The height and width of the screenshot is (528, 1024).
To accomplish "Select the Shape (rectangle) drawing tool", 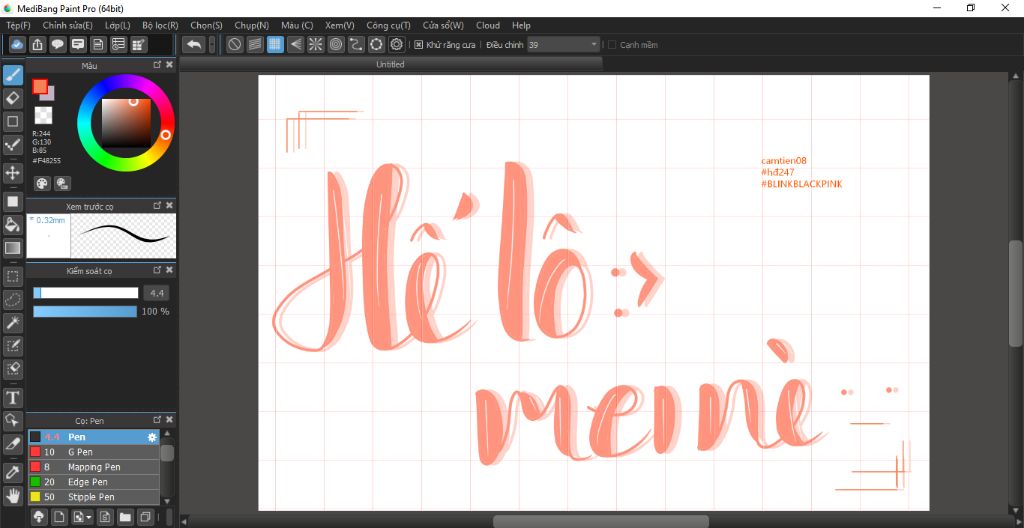I will (12, 121).
